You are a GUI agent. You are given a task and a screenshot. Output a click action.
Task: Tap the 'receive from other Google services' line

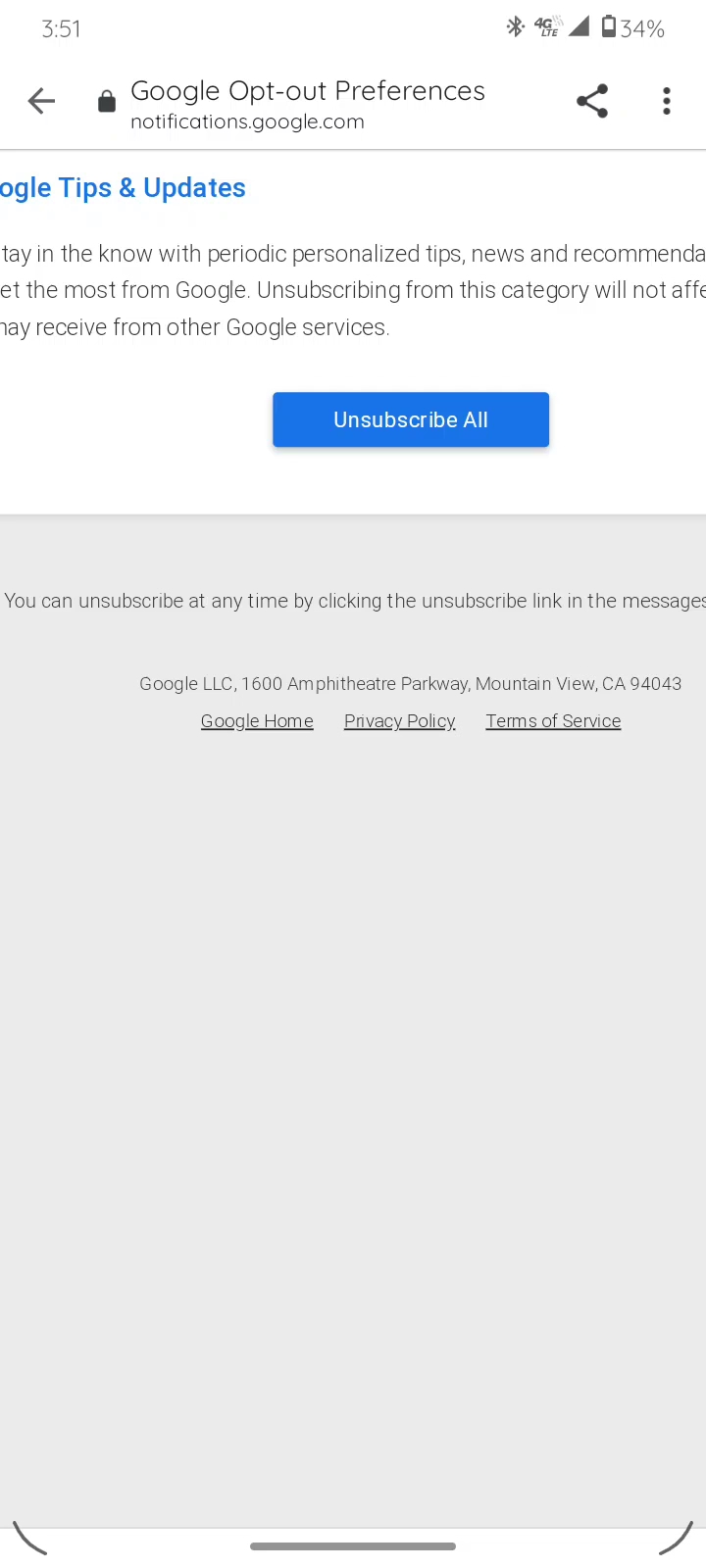coord(195,327)
